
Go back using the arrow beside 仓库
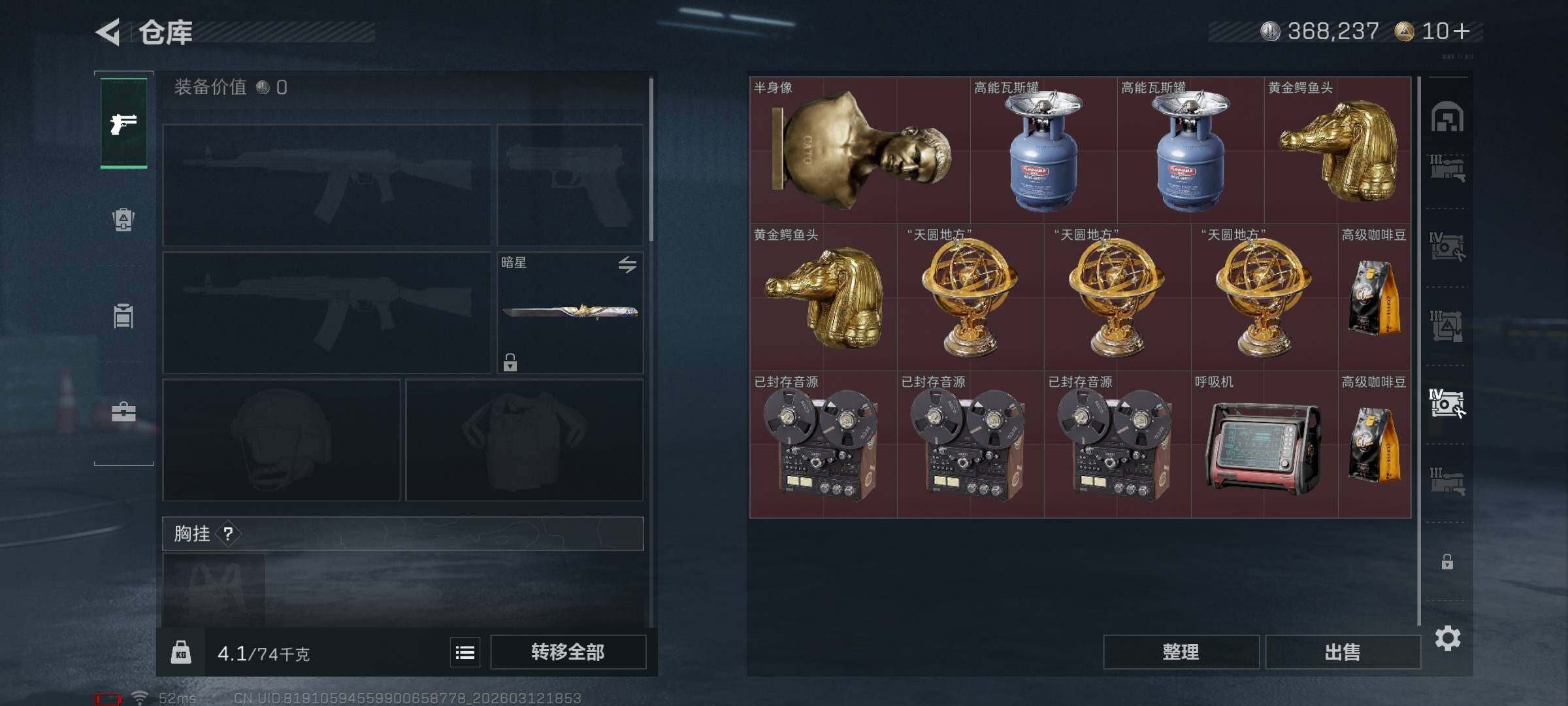pos(108,31)
